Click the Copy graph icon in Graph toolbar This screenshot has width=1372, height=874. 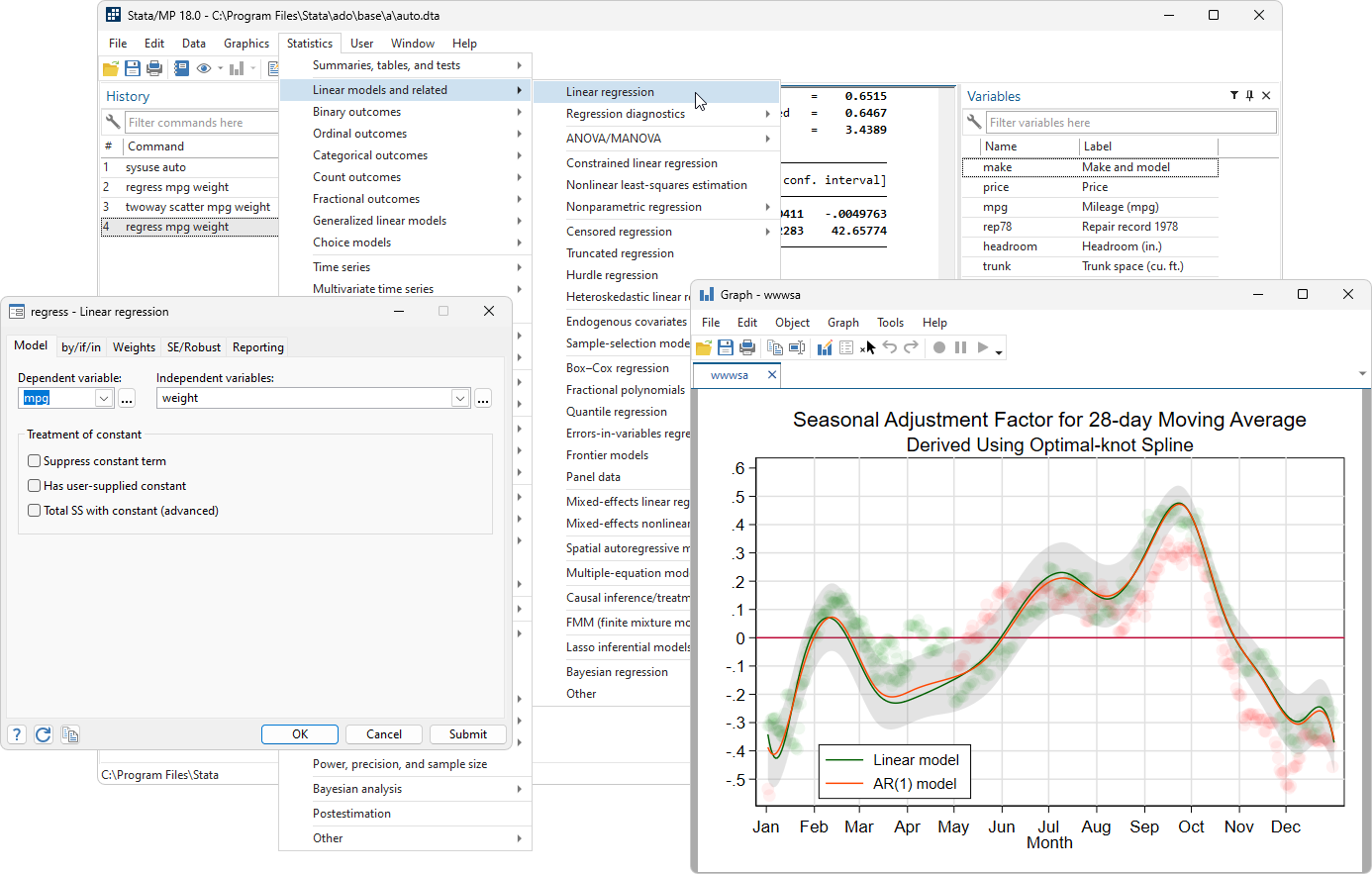[x=775, y=347]
